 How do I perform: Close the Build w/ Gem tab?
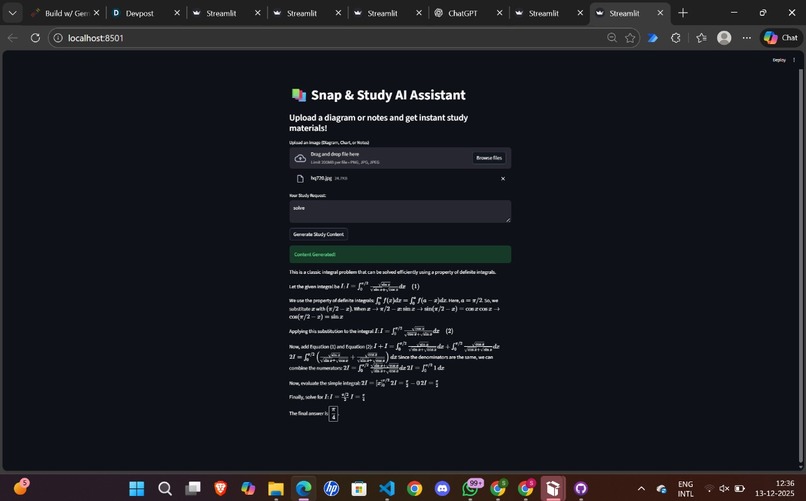point(96,13)
